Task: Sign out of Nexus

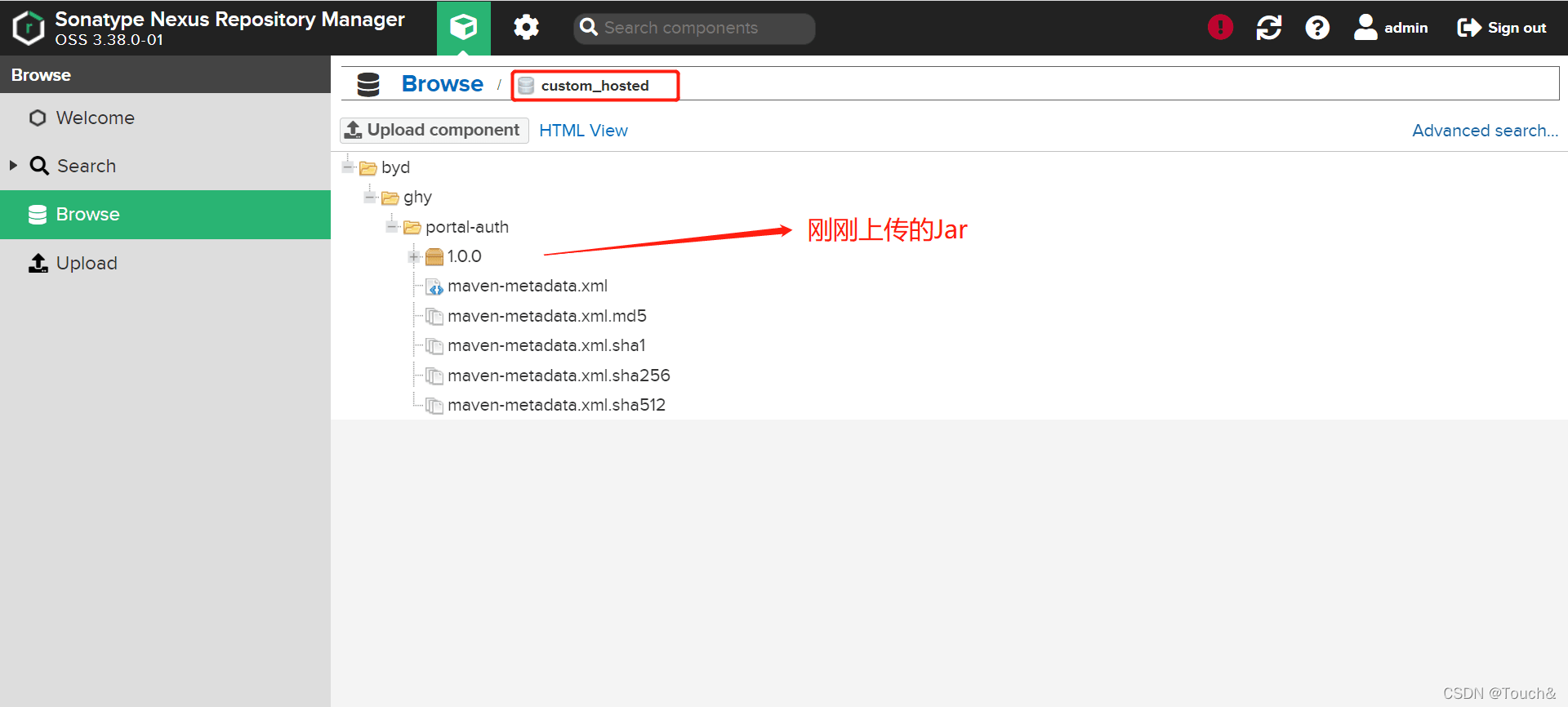Action: point(1502,28)
